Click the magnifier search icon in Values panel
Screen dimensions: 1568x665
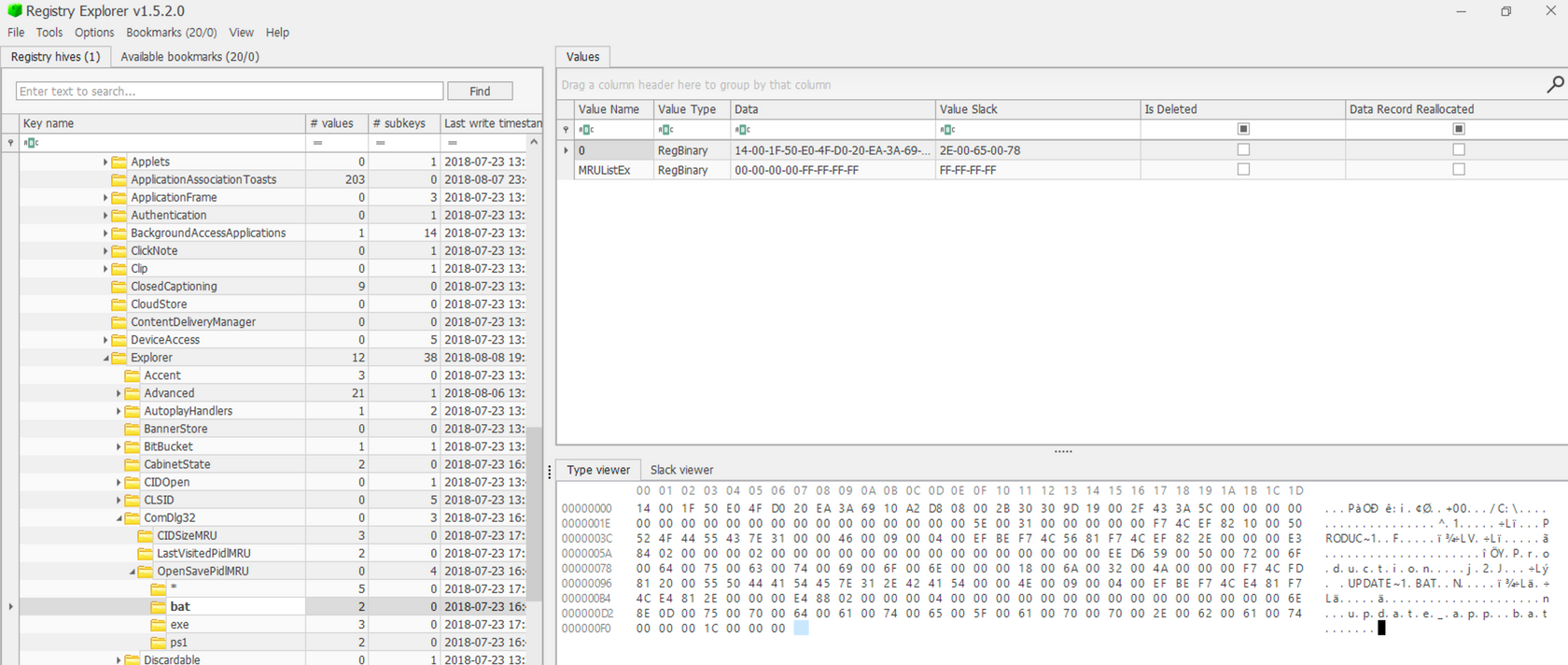[x=1555, y=84]
